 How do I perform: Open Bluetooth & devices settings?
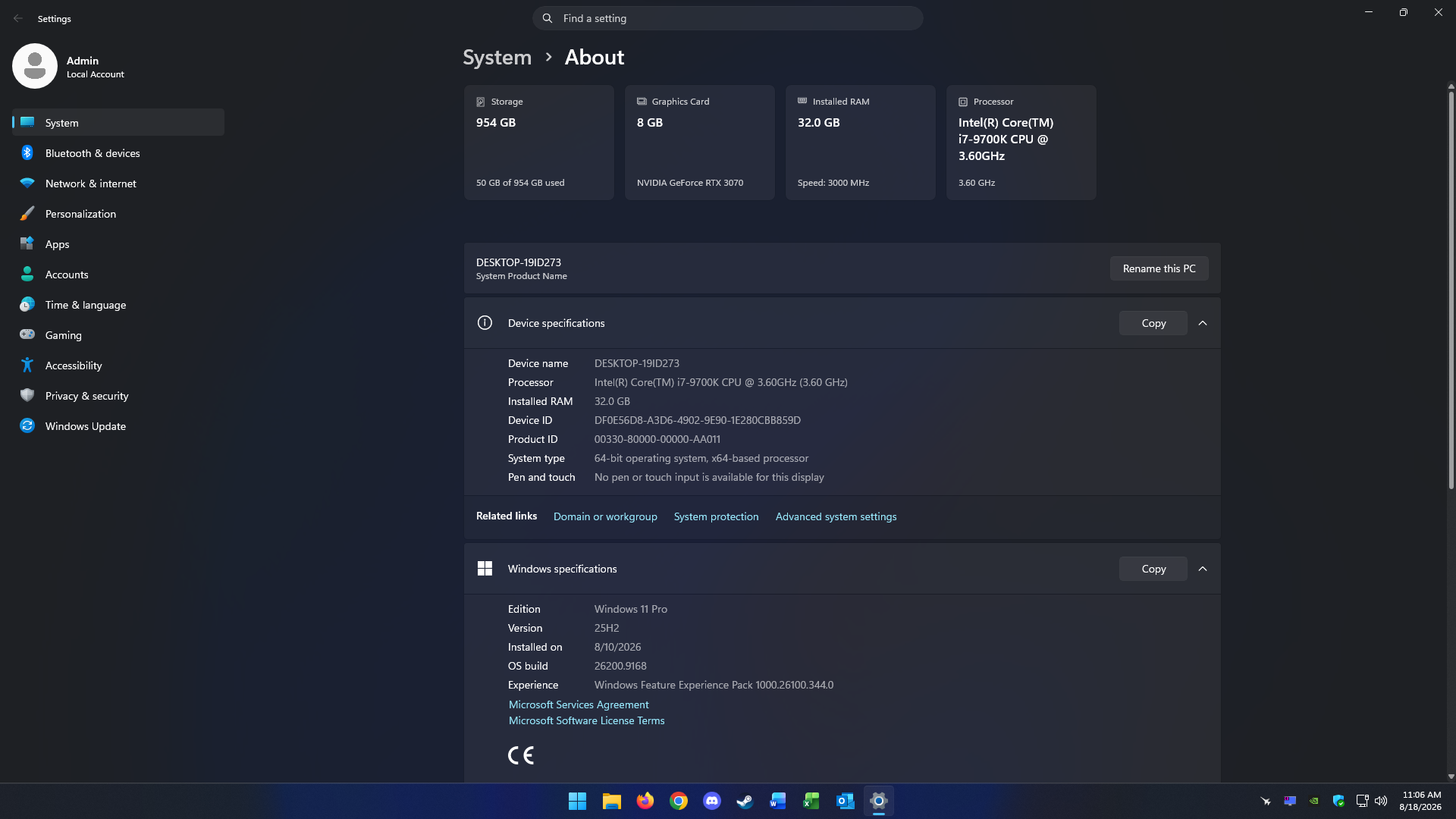118,153
